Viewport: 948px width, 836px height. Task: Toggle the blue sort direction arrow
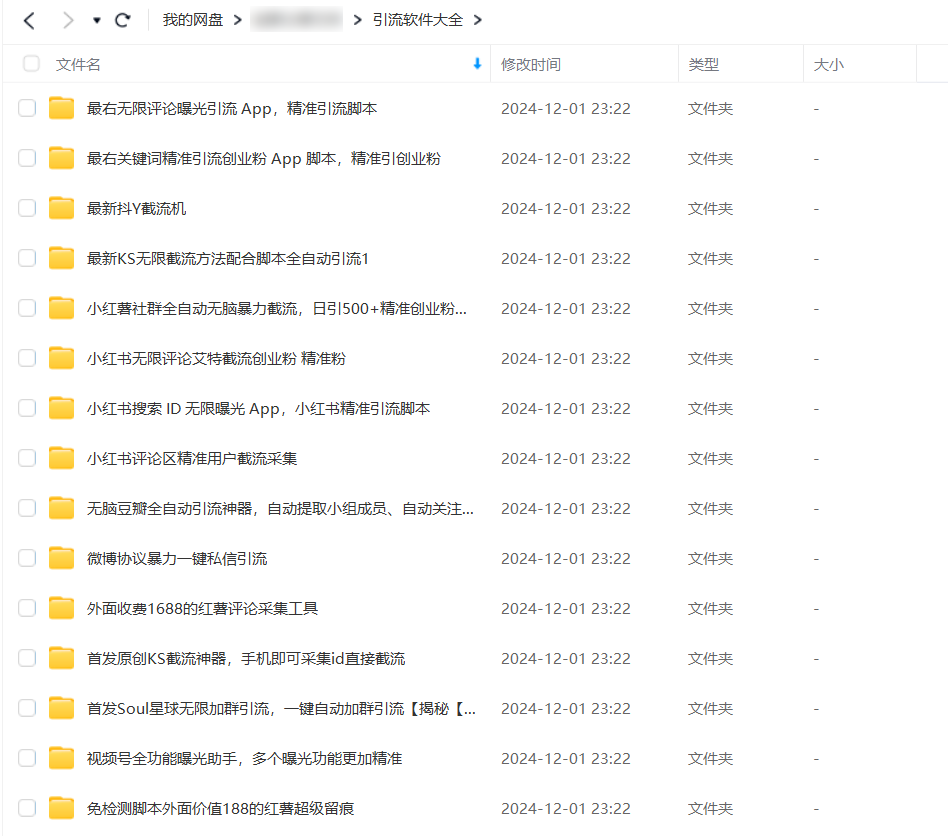coord(477,63)
